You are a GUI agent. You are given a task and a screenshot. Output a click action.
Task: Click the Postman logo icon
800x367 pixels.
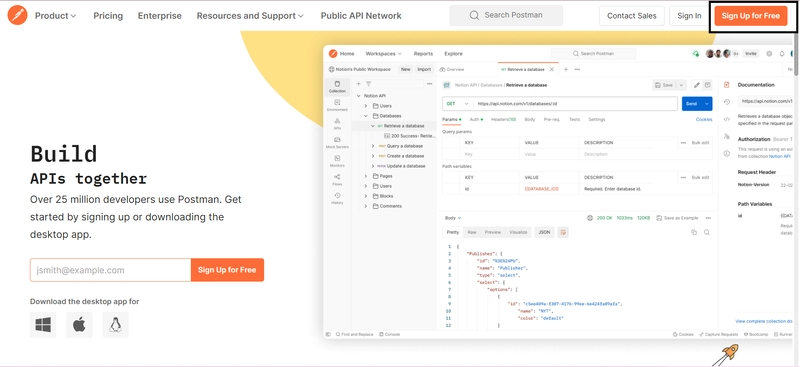pos(17,15)
